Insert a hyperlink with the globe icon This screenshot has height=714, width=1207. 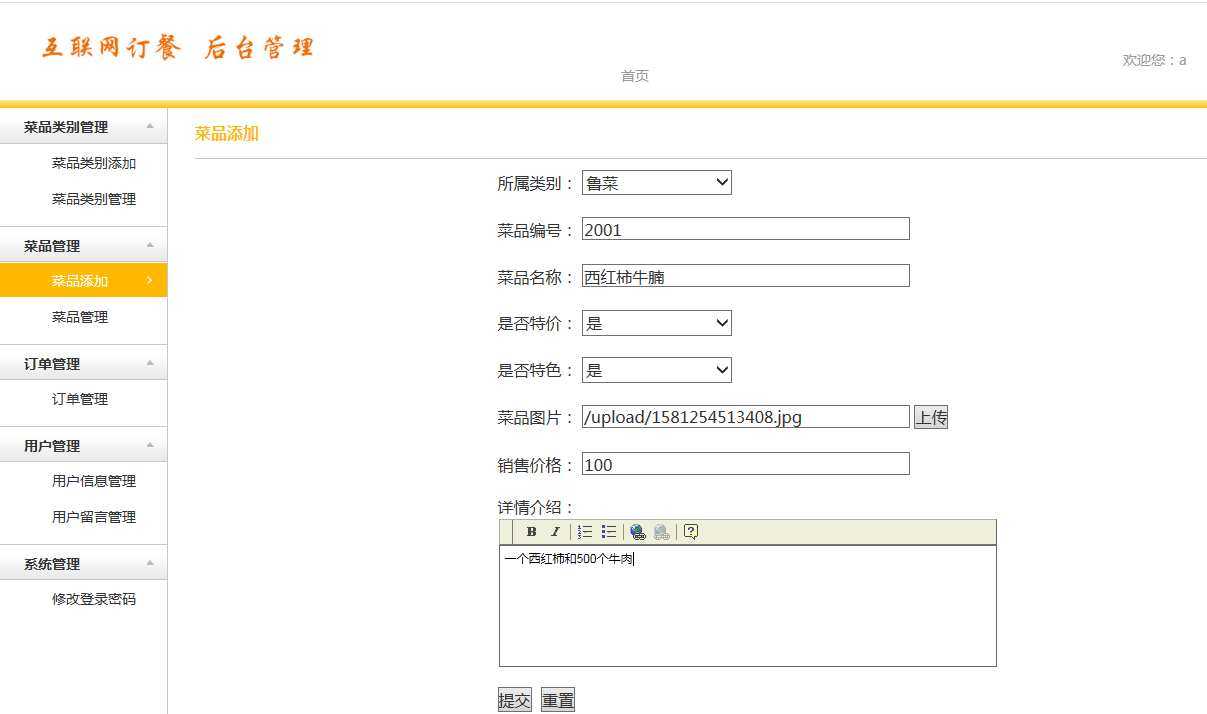point(638,532)
